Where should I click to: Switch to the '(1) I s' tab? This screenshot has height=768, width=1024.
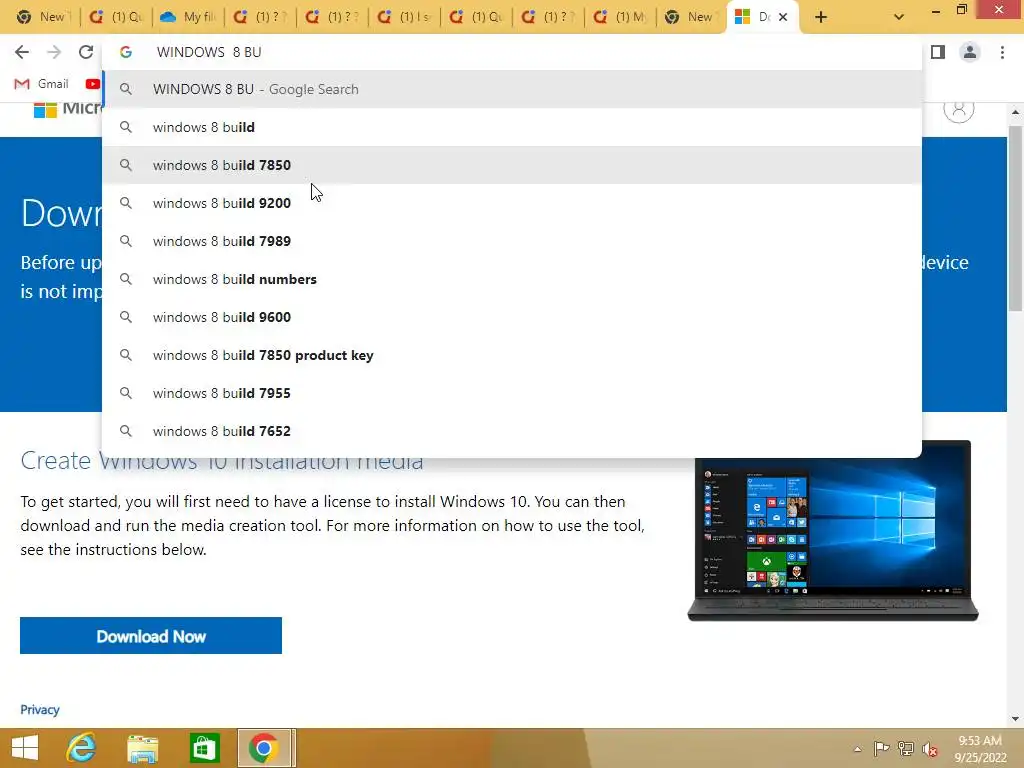[406, 17]
